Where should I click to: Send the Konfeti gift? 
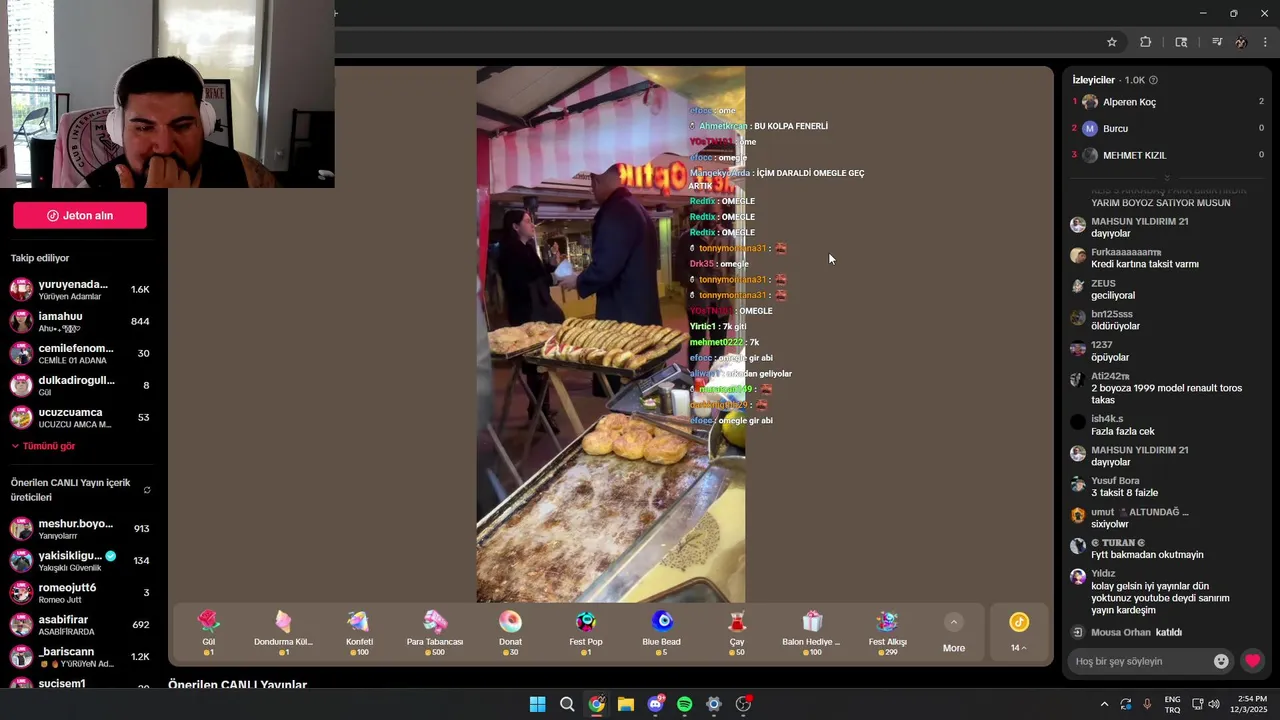pos(359,633)
